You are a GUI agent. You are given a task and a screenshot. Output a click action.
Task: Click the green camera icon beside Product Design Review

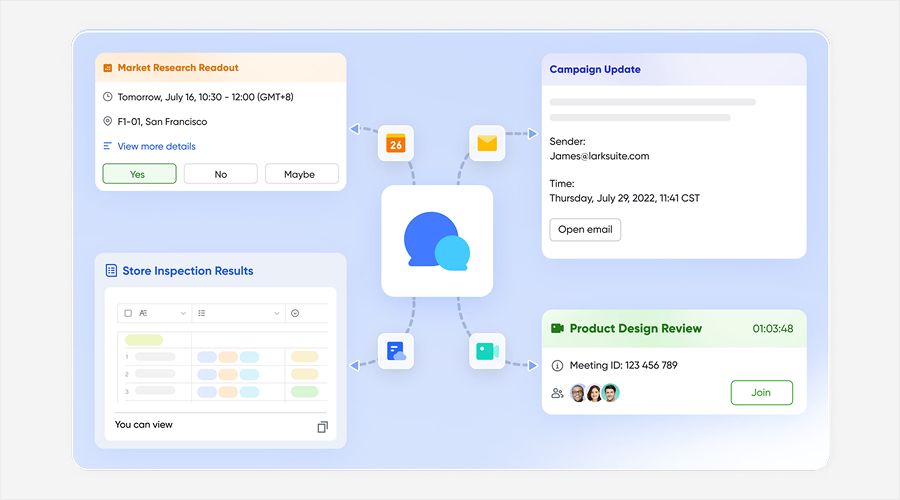(557, 328)
